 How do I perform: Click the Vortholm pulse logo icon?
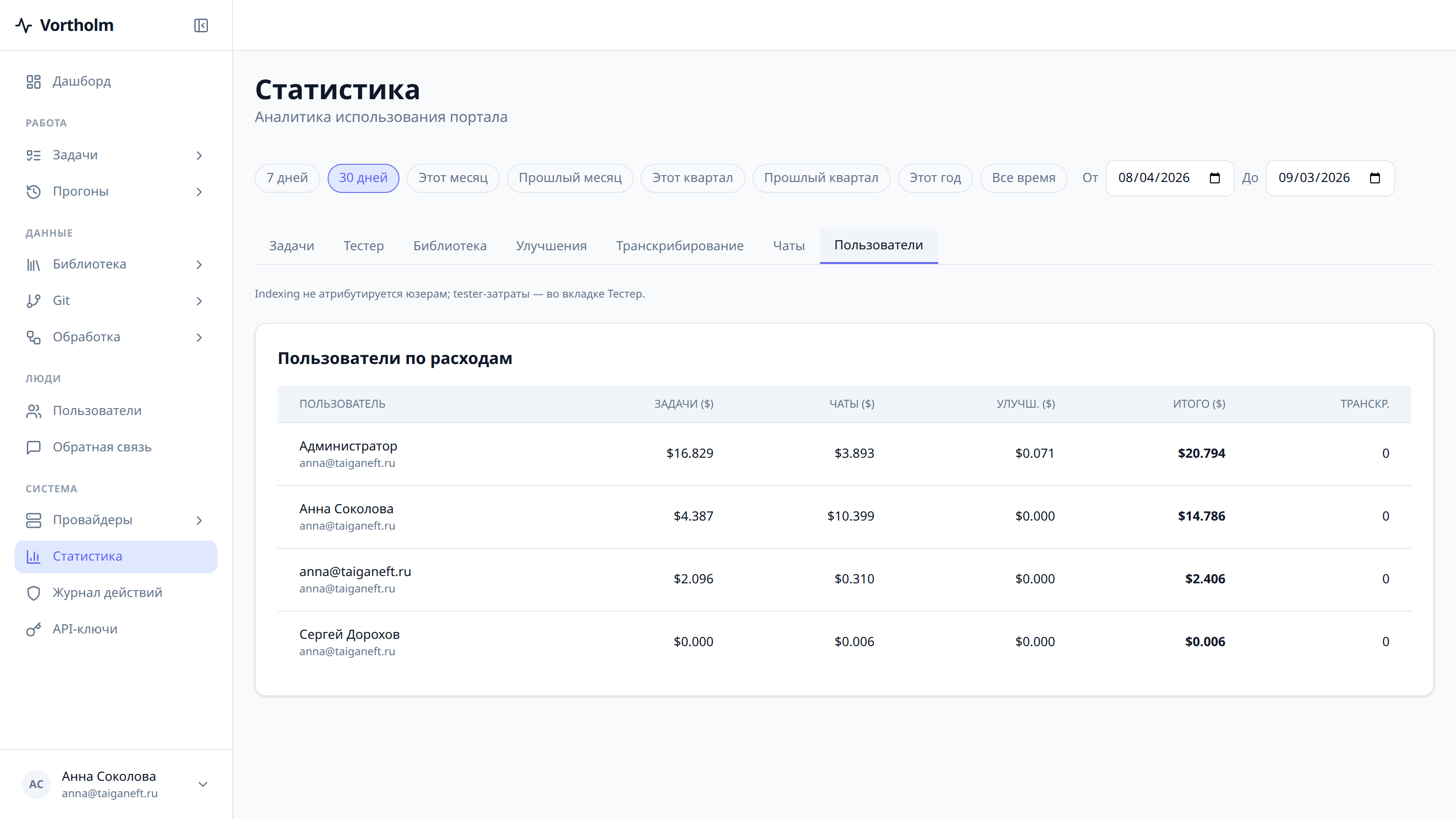pos(24,25)
